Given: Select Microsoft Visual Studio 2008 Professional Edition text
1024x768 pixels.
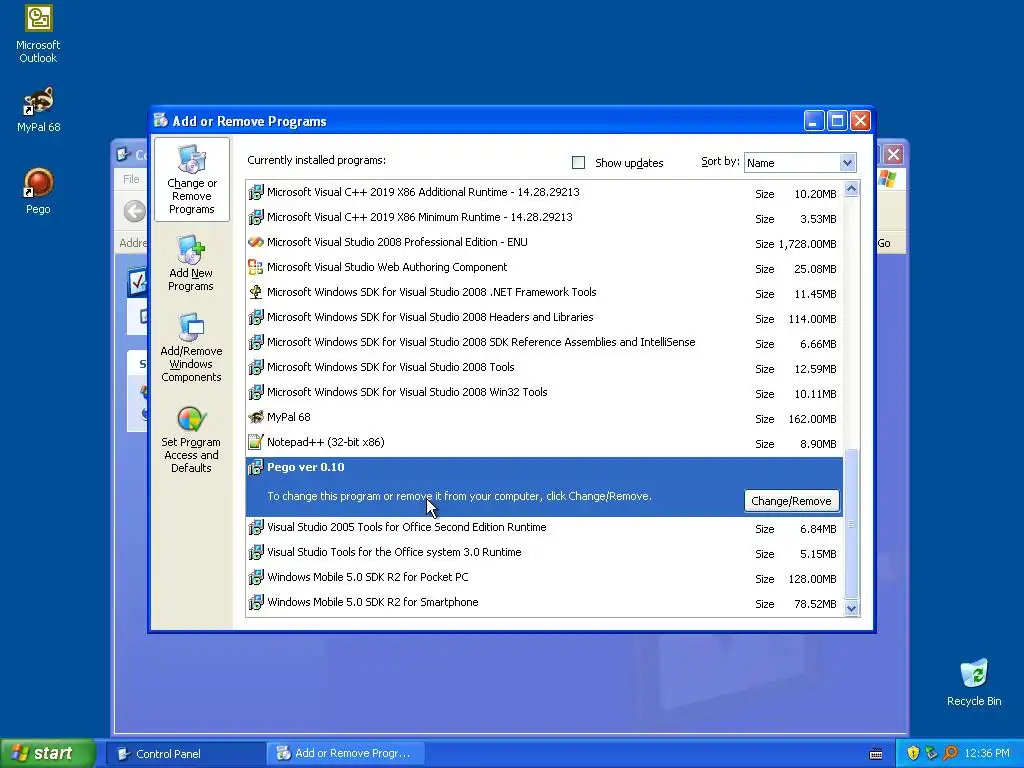Looking at the screenshot, I should click(x=397, y=242).
